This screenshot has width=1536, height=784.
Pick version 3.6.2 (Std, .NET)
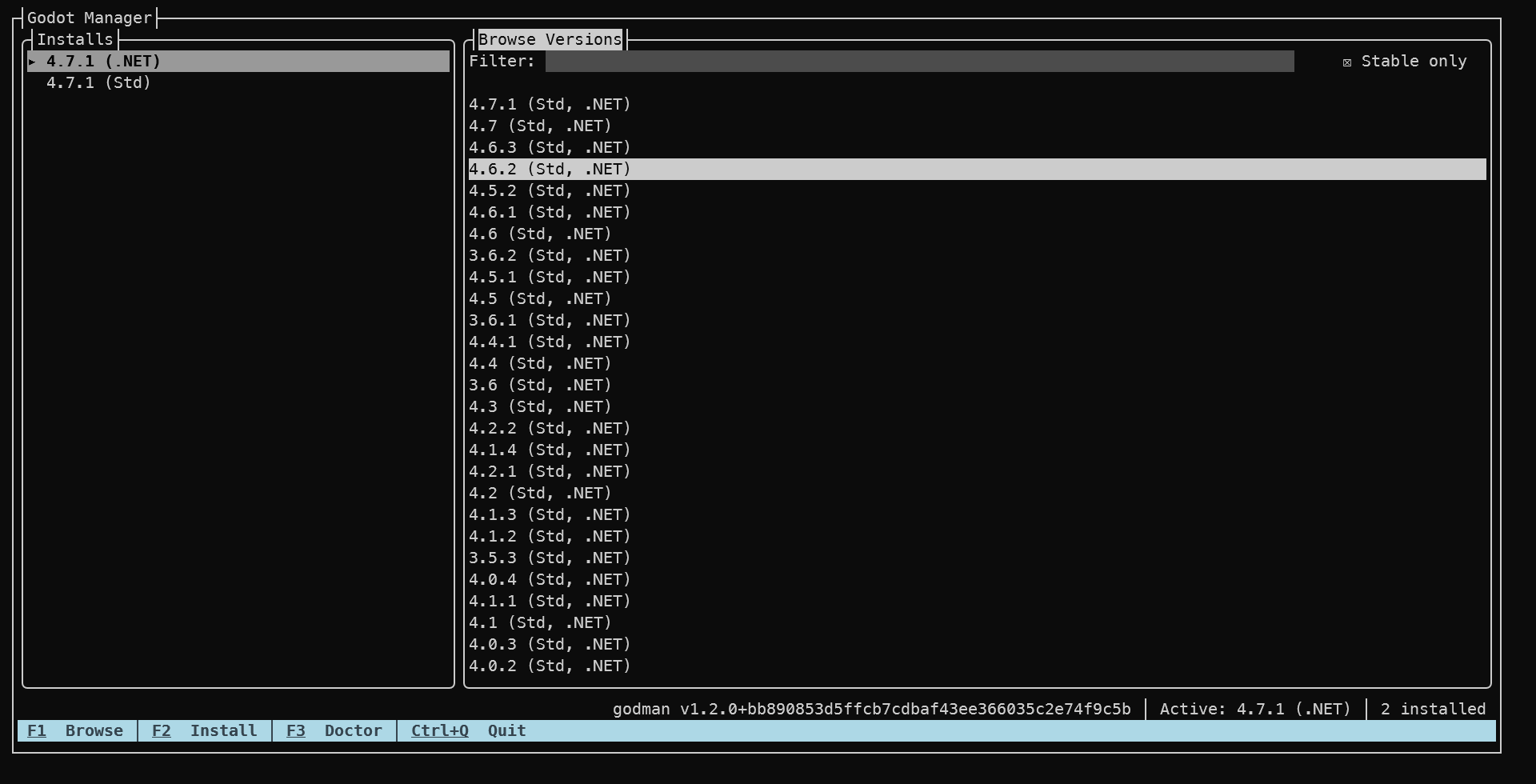click(977, 256)
